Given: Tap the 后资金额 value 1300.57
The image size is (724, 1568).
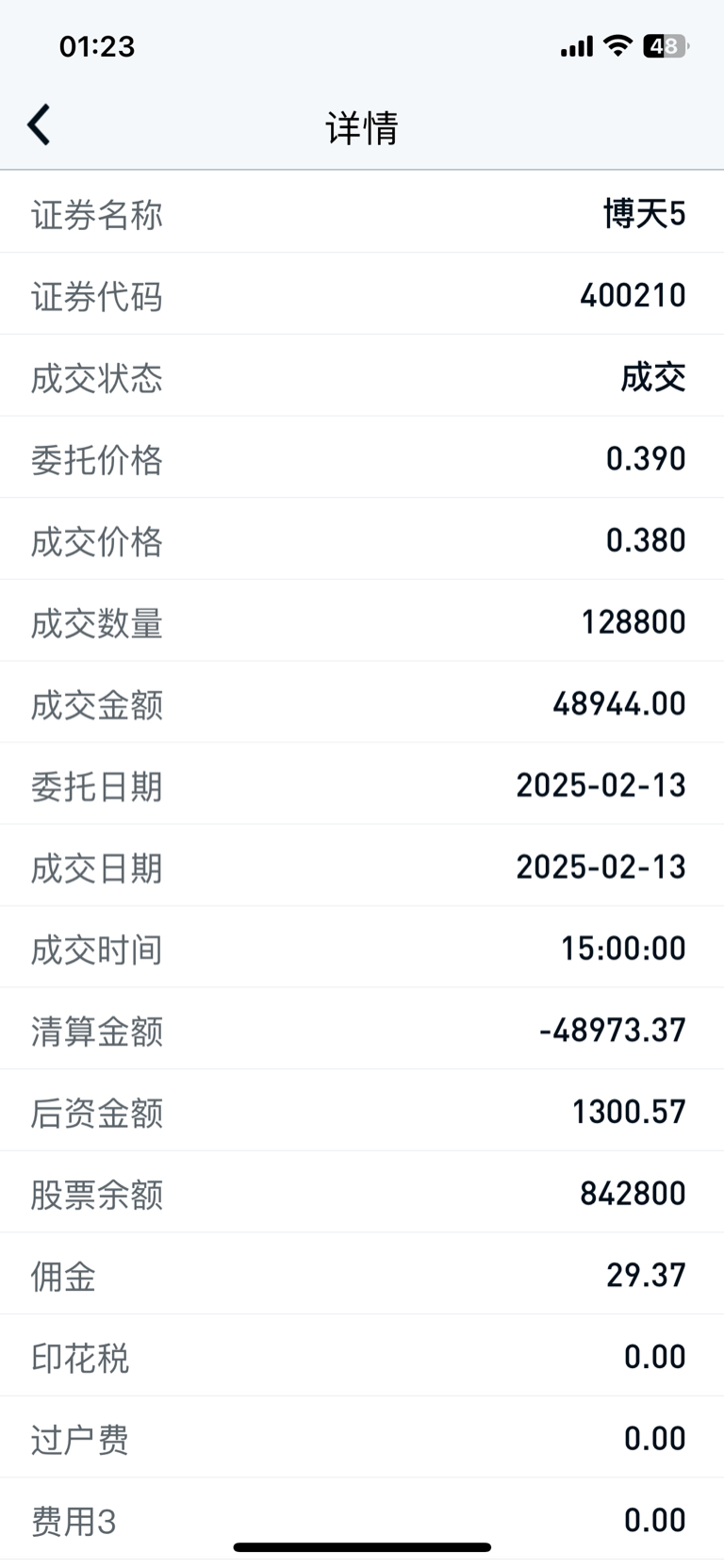Looking at the screenshot, I should [x=629, y=1112].
